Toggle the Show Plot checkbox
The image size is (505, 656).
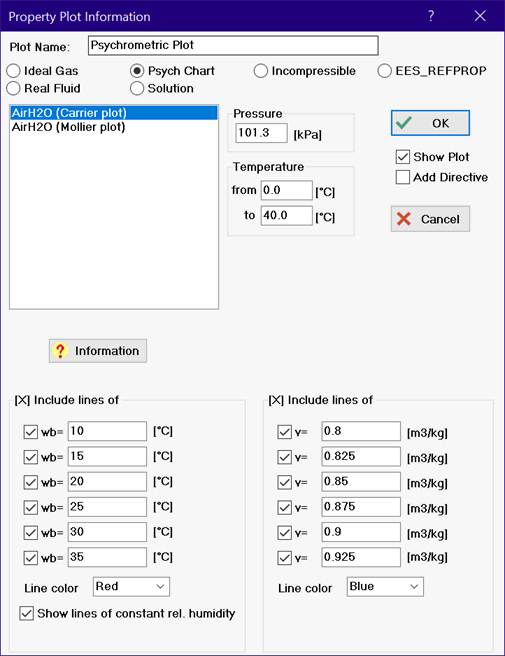pos(402,157)
